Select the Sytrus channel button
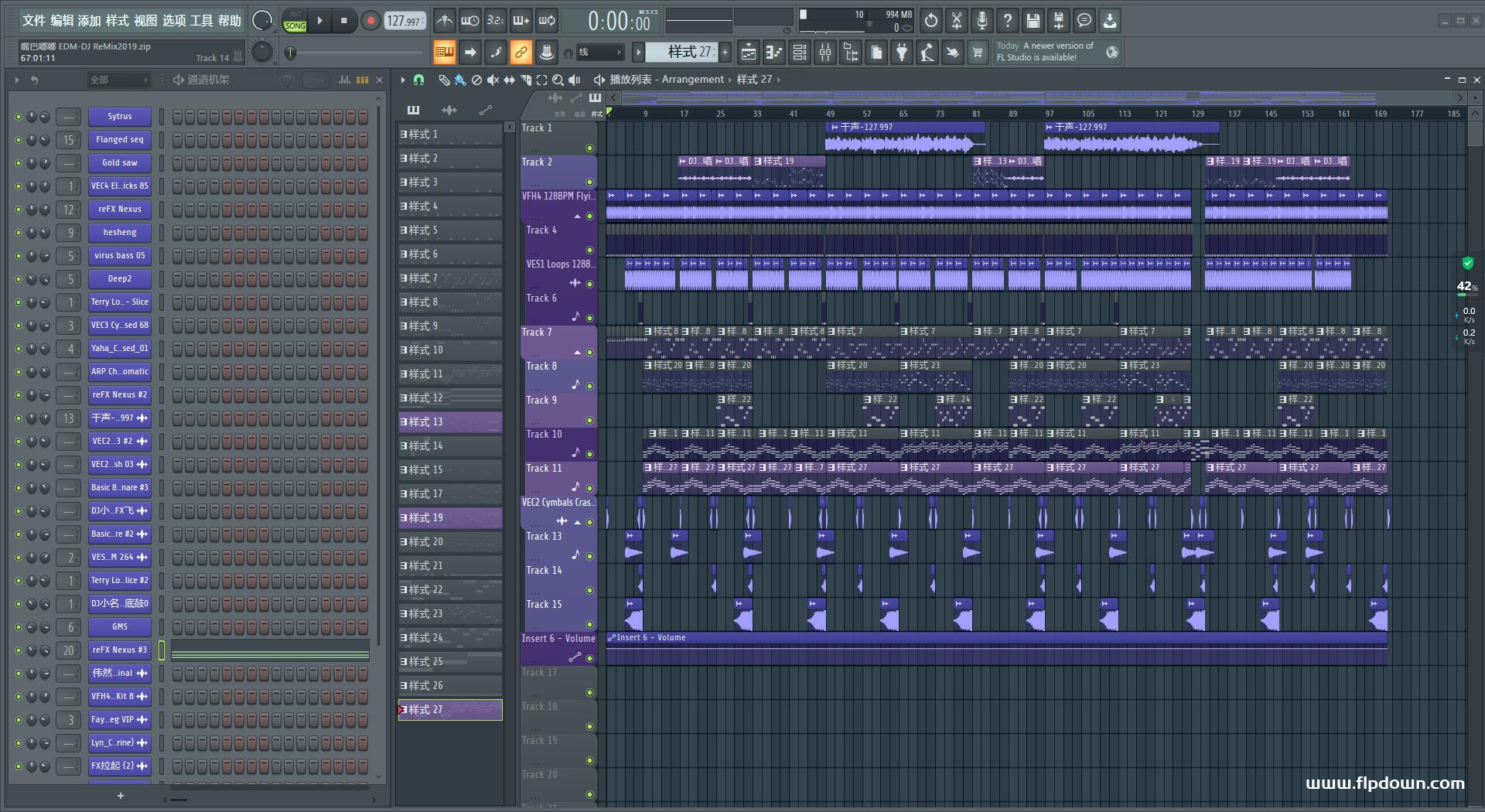1485x812 pixels. [x=120, y=117]
